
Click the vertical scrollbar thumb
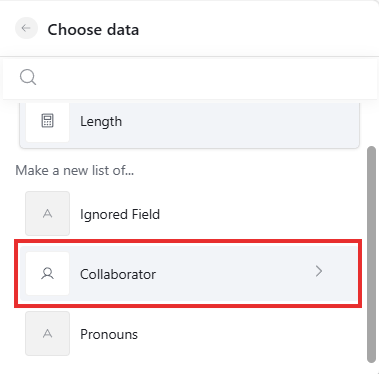coord(371,254)
